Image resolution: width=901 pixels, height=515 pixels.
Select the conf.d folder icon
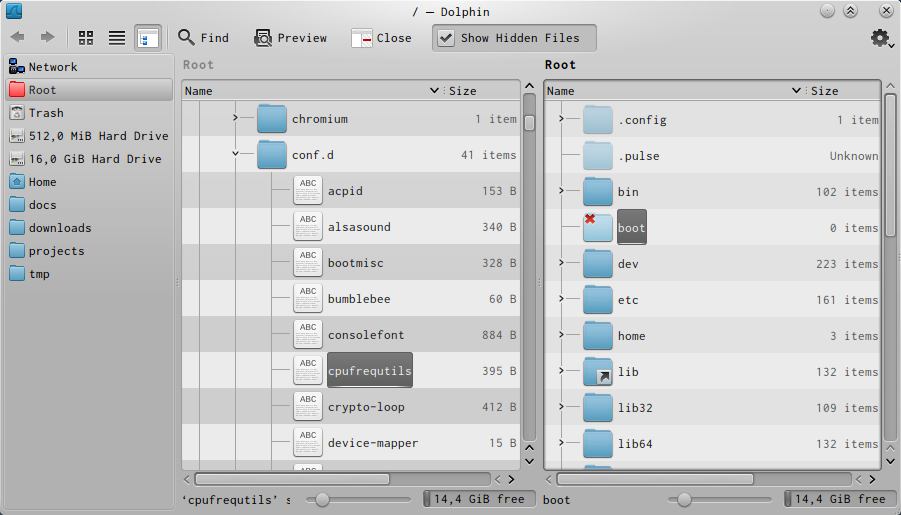[x=272, y=155]
